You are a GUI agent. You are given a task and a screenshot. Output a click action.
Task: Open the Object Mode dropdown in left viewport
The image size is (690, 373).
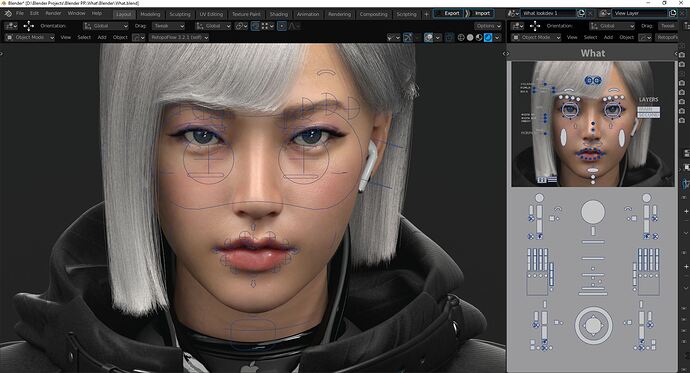pos(30,37)
